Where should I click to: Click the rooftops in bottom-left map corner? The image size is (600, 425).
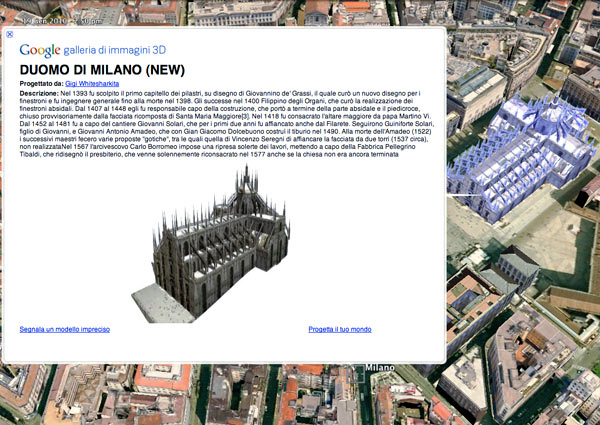click(40, 395)
